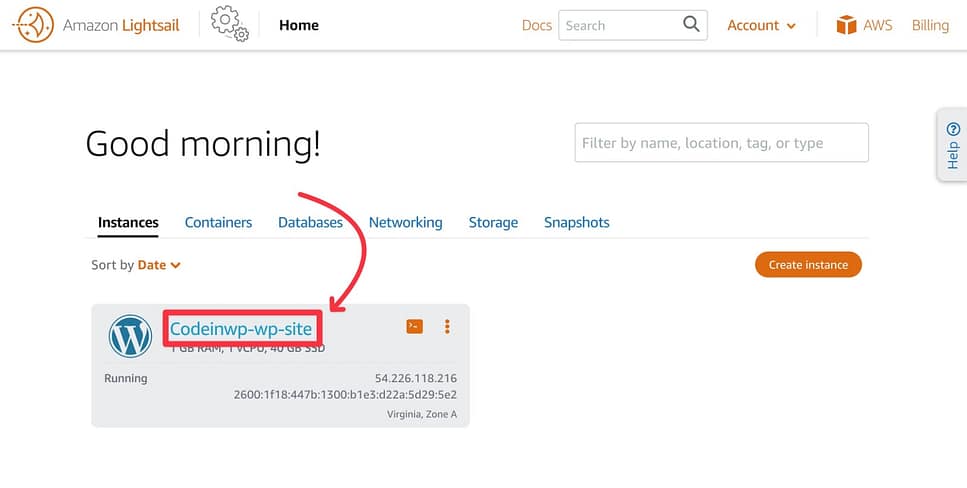This screenshot has width=967, height=488.
Task: Open the instance three-dot options menu
Action: point(447,326)
